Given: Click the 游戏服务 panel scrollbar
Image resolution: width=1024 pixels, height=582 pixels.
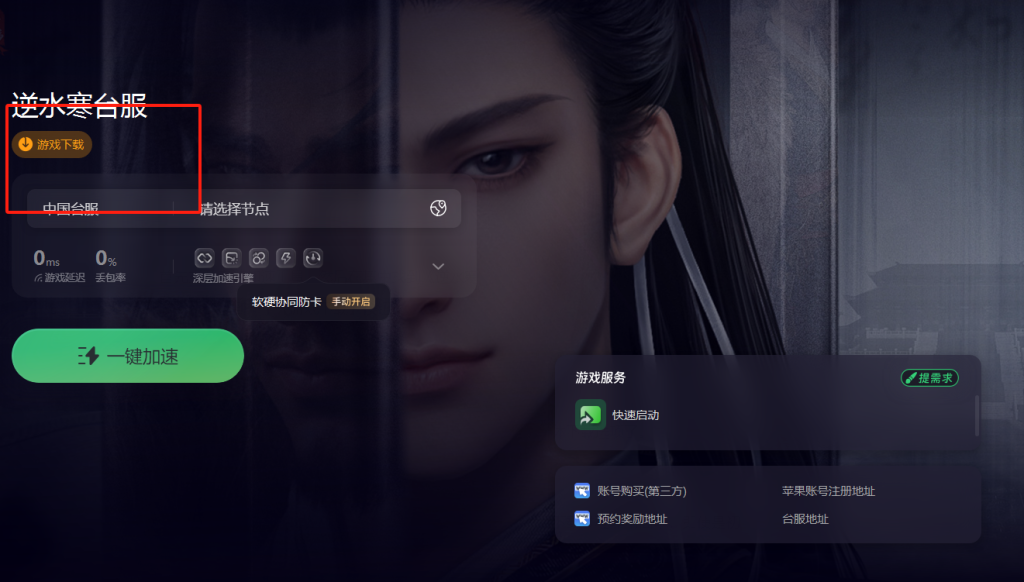Looking at the screenshot, I should pyautogui.click(x=976, y=415).
